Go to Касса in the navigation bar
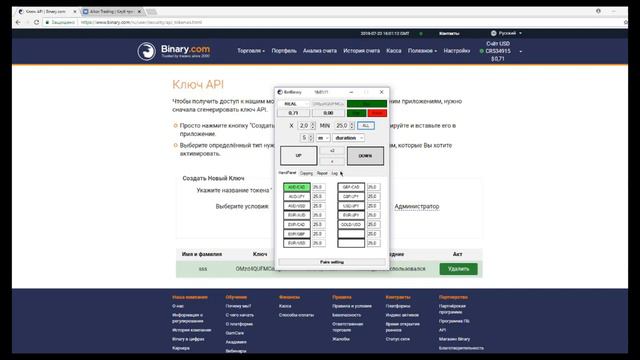Image resolution: width=640 pixels, height=360 pixels. point(393,51)
